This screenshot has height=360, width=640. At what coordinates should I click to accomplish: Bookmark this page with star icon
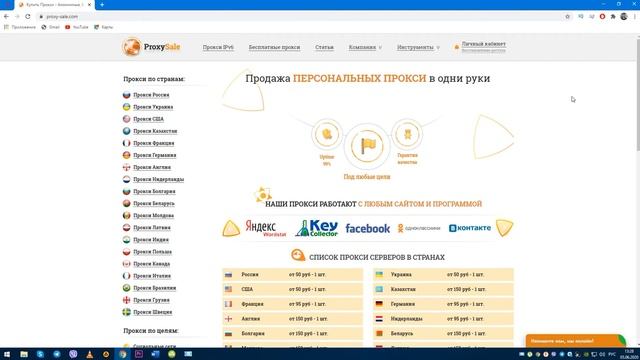click(x=567, y=17)
